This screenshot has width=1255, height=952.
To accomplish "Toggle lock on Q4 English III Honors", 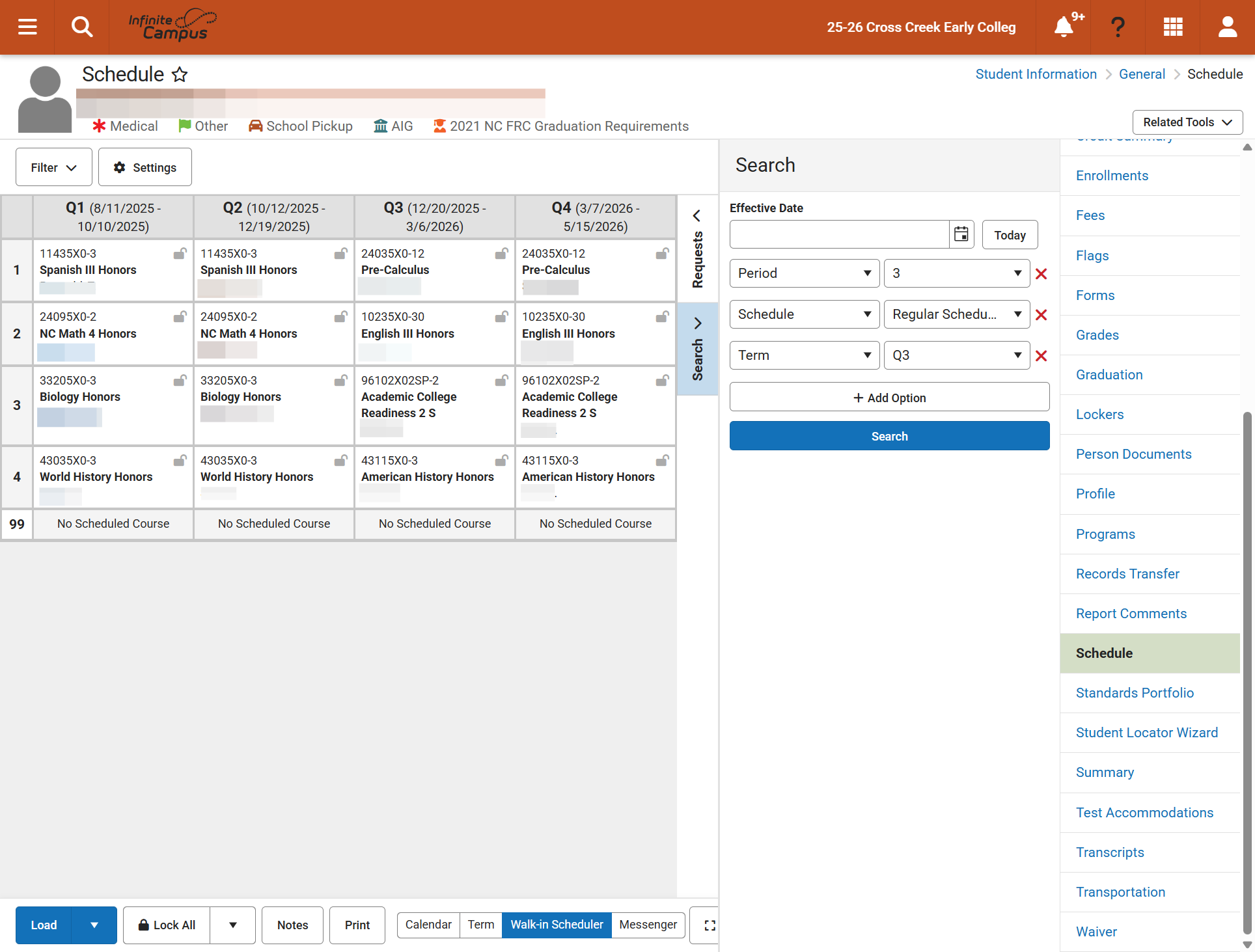I will coord(663,317).
